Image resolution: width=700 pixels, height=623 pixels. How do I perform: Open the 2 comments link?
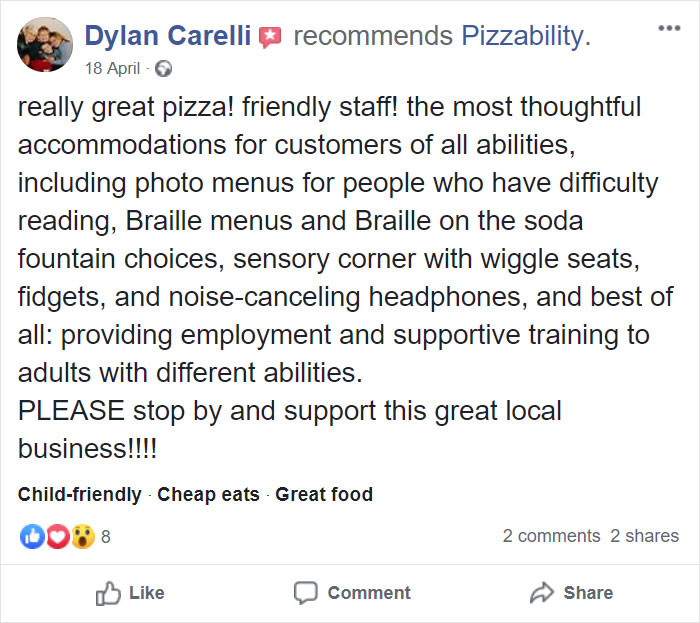click(x=551, y=536)
